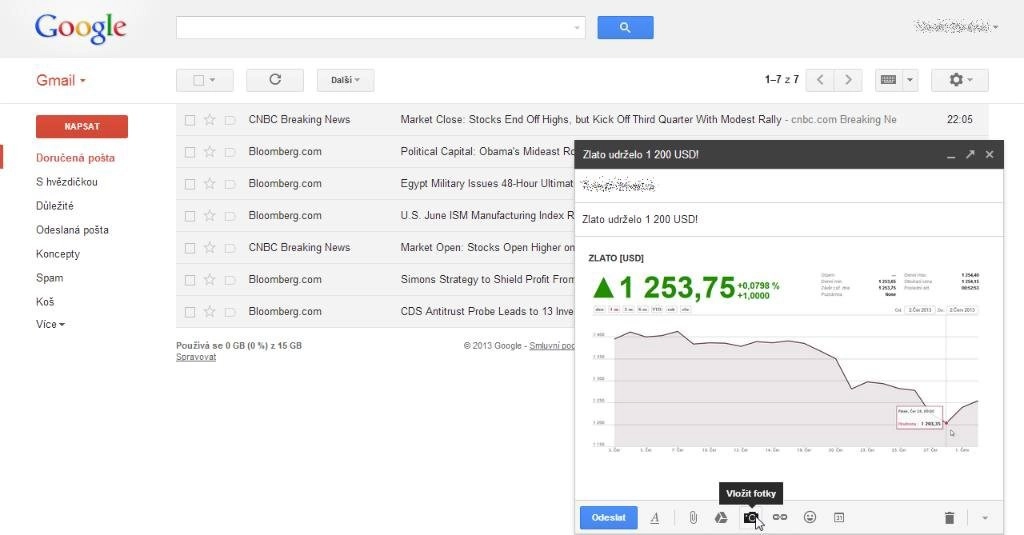
Task: Open the Doručená pošta inbox folder
Action: (75, 157)
